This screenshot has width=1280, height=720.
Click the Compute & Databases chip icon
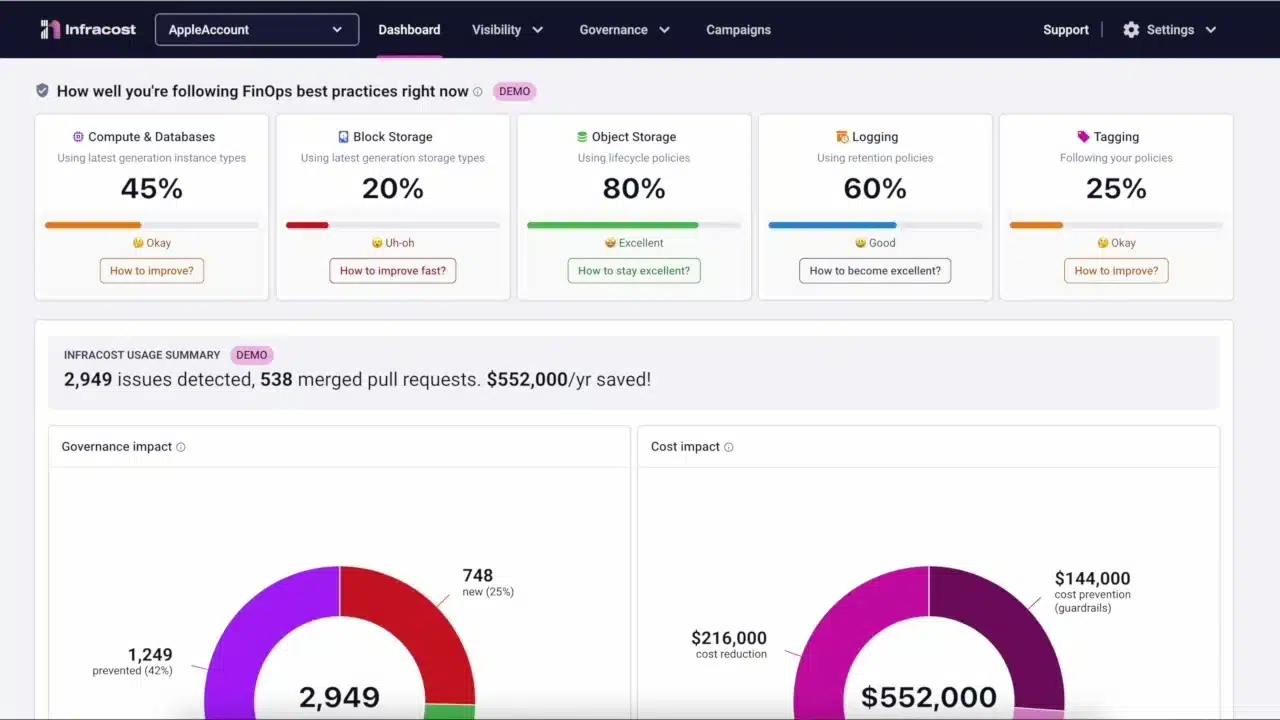point(78,137)
